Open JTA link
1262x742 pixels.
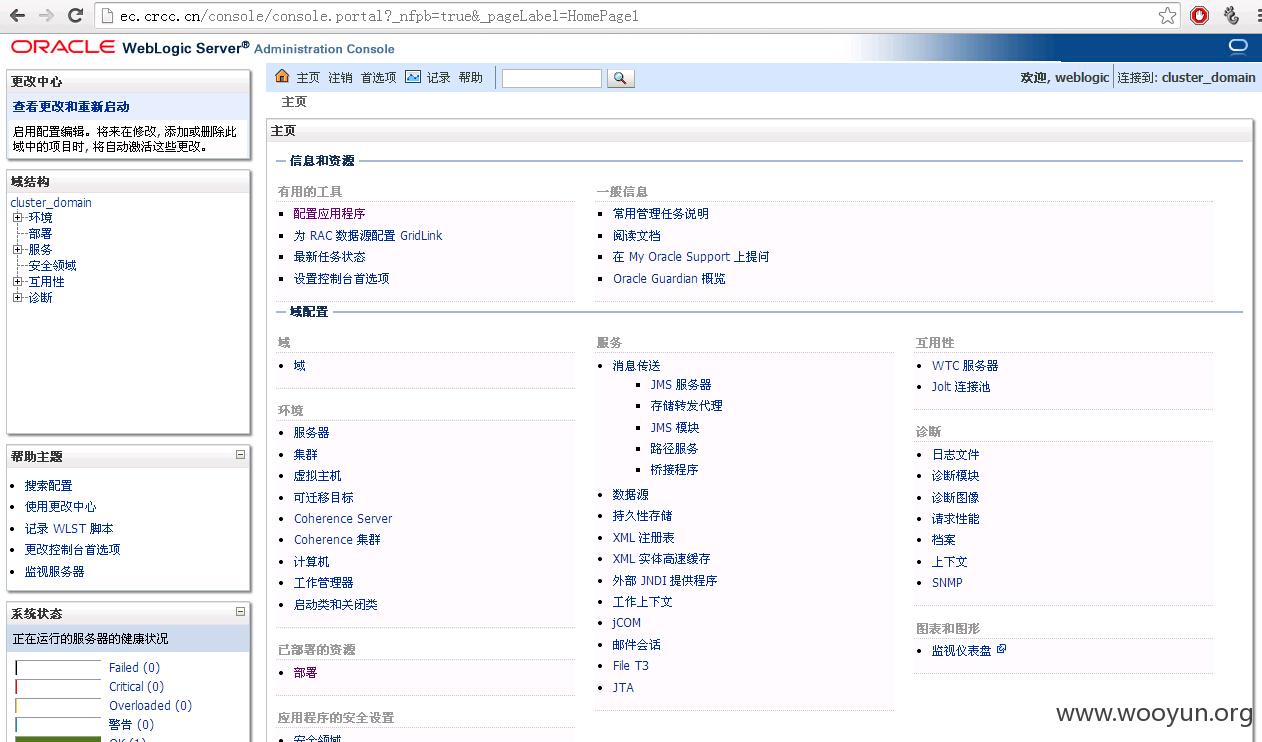click(x=623, y=687)
